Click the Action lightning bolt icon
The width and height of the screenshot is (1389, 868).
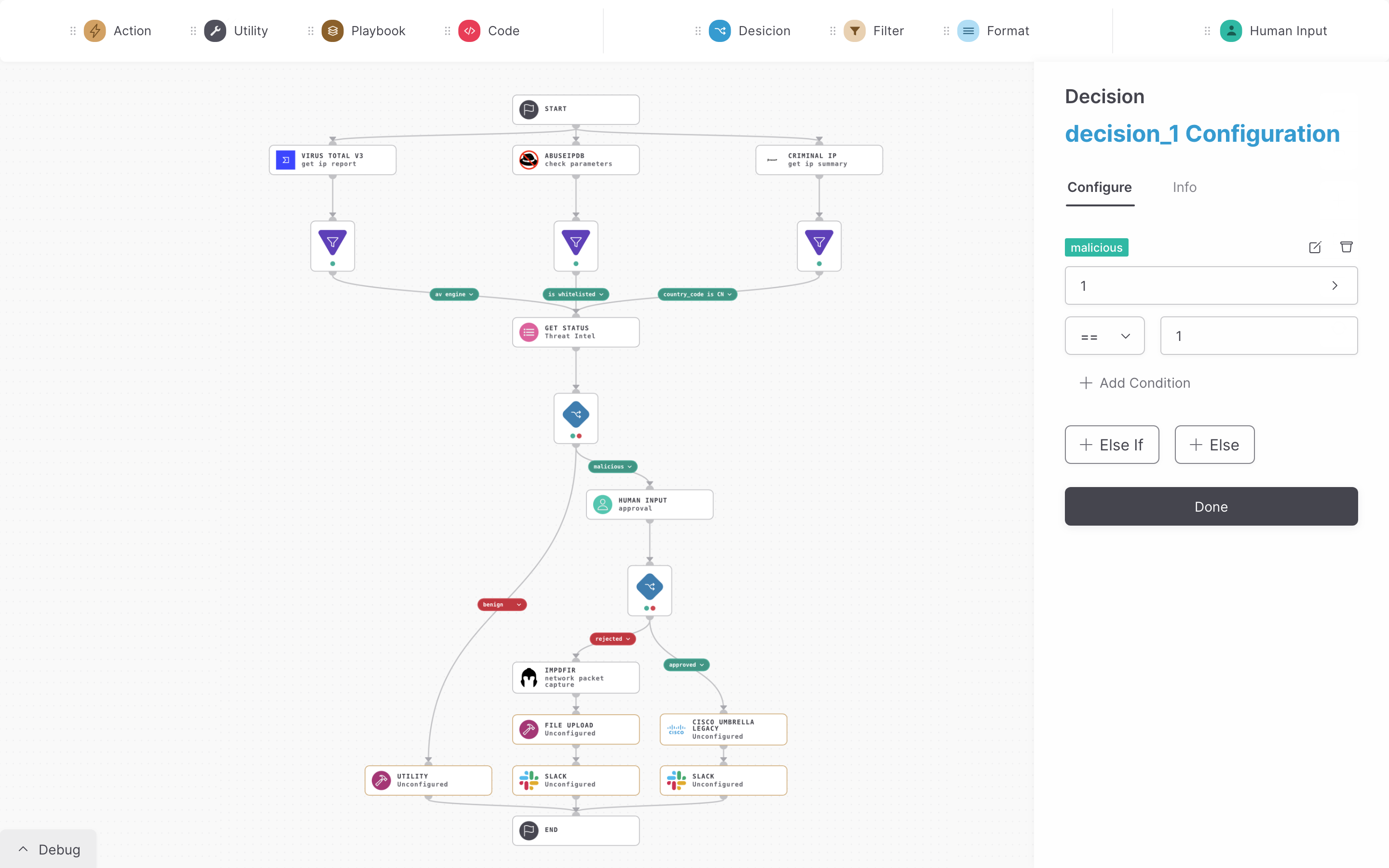(x=95, y=31)
